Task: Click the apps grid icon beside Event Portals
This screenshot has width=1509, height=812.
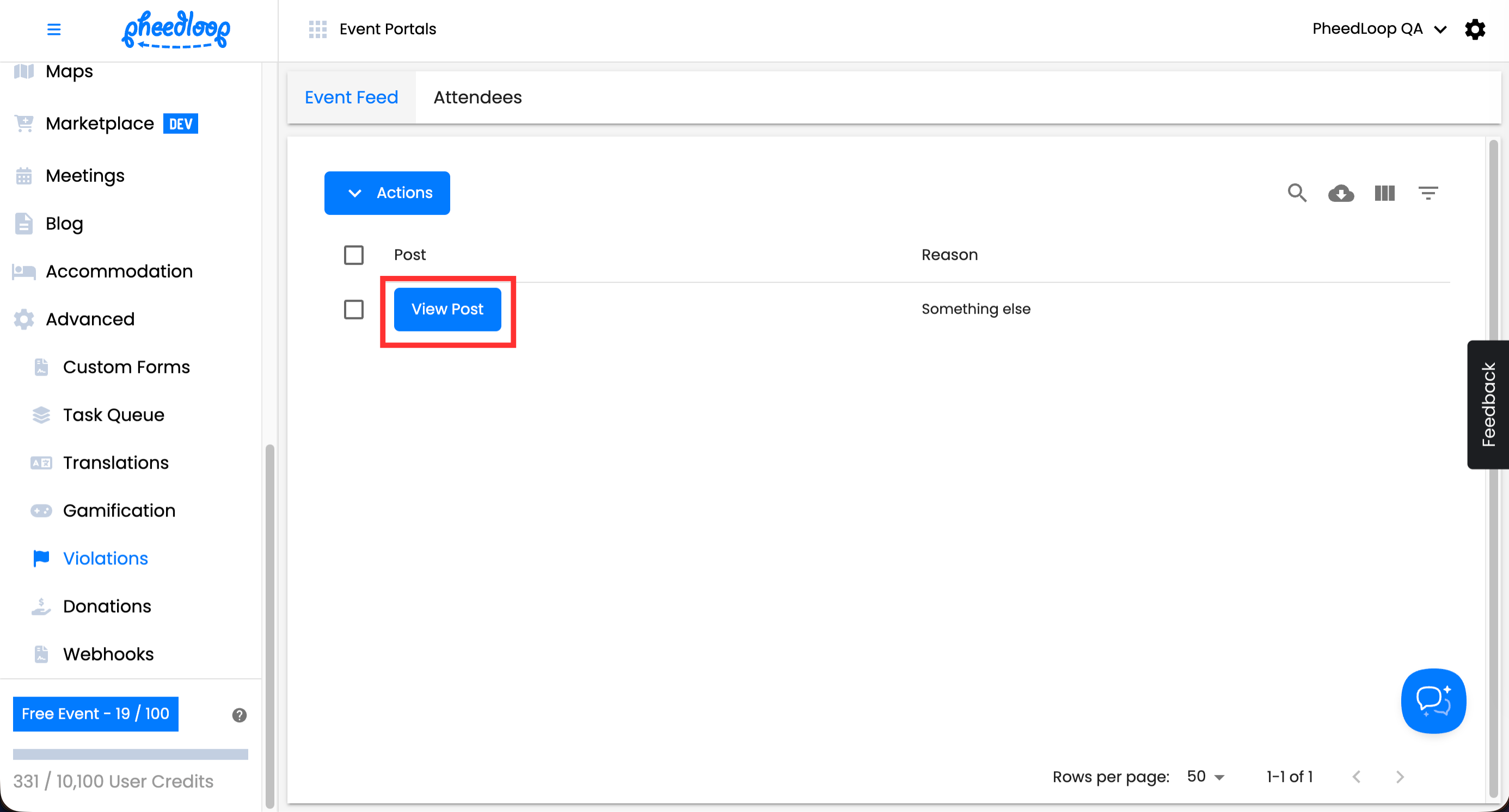Action: pyautogui.click(x=317, y=29)
